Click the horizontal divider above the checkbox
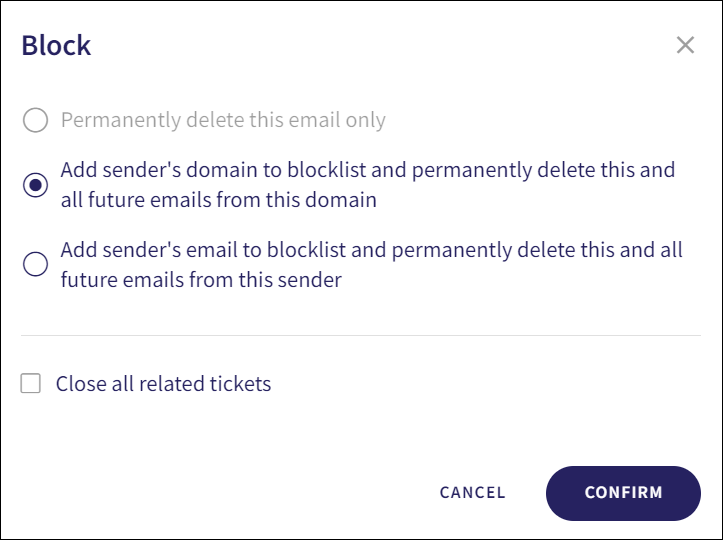723x540 pixels. (x=361, y=335)
